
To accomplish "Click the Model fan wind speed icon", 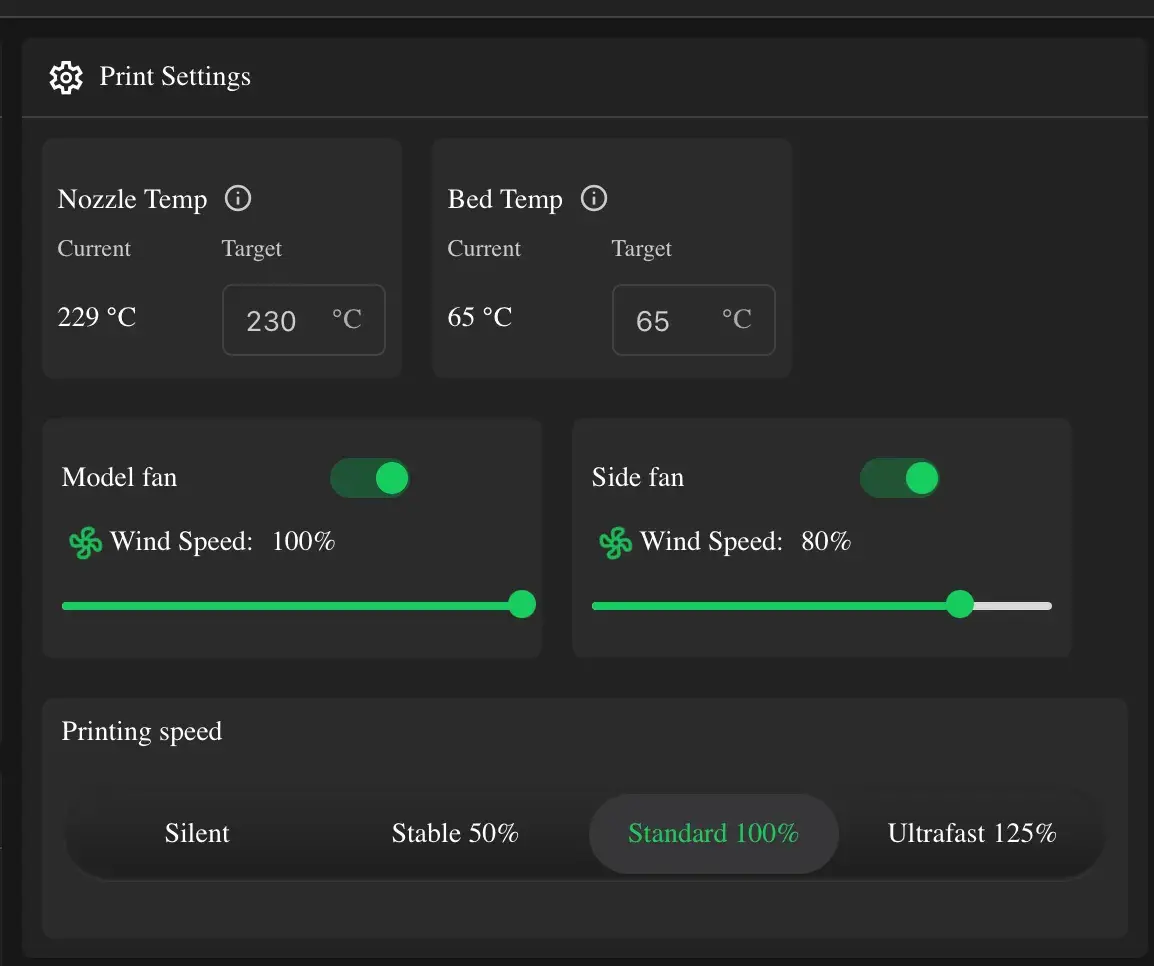I will [85, 543].
